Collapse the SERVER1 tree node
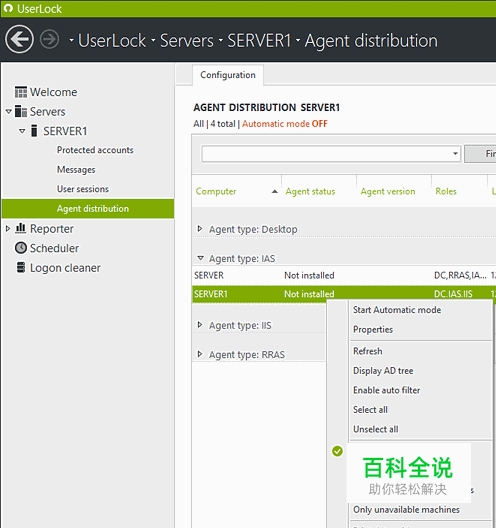 pos(22,131)
